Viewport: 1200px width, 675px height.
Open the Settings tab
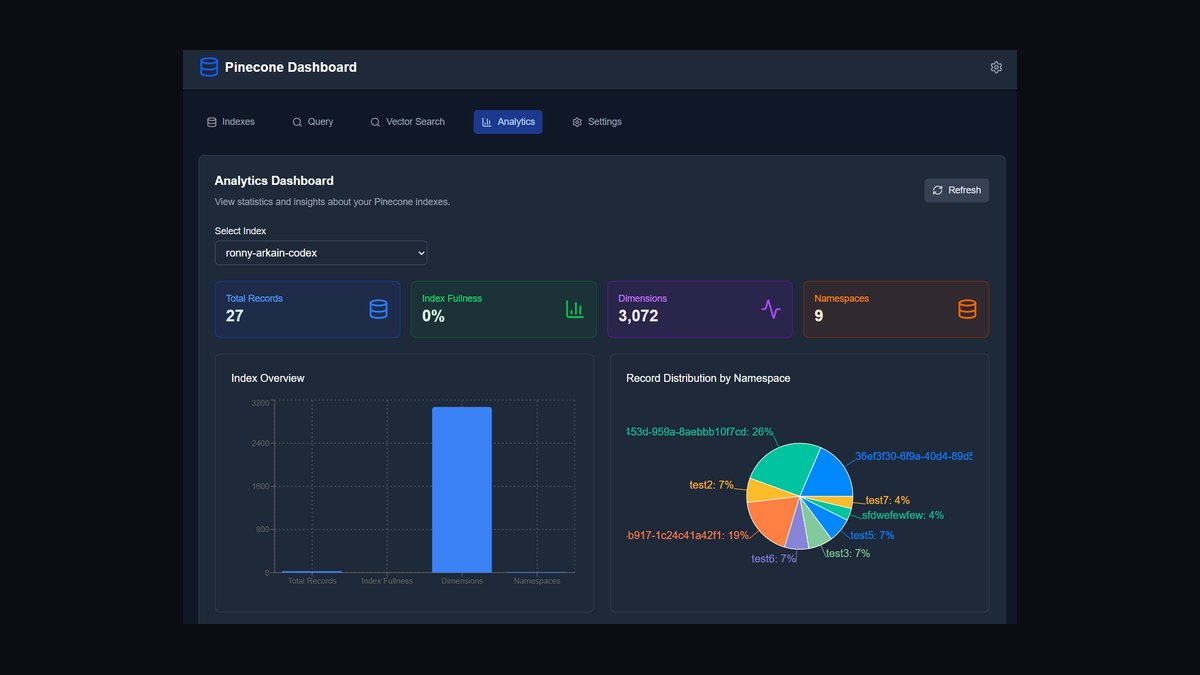[x=597, y=122]
